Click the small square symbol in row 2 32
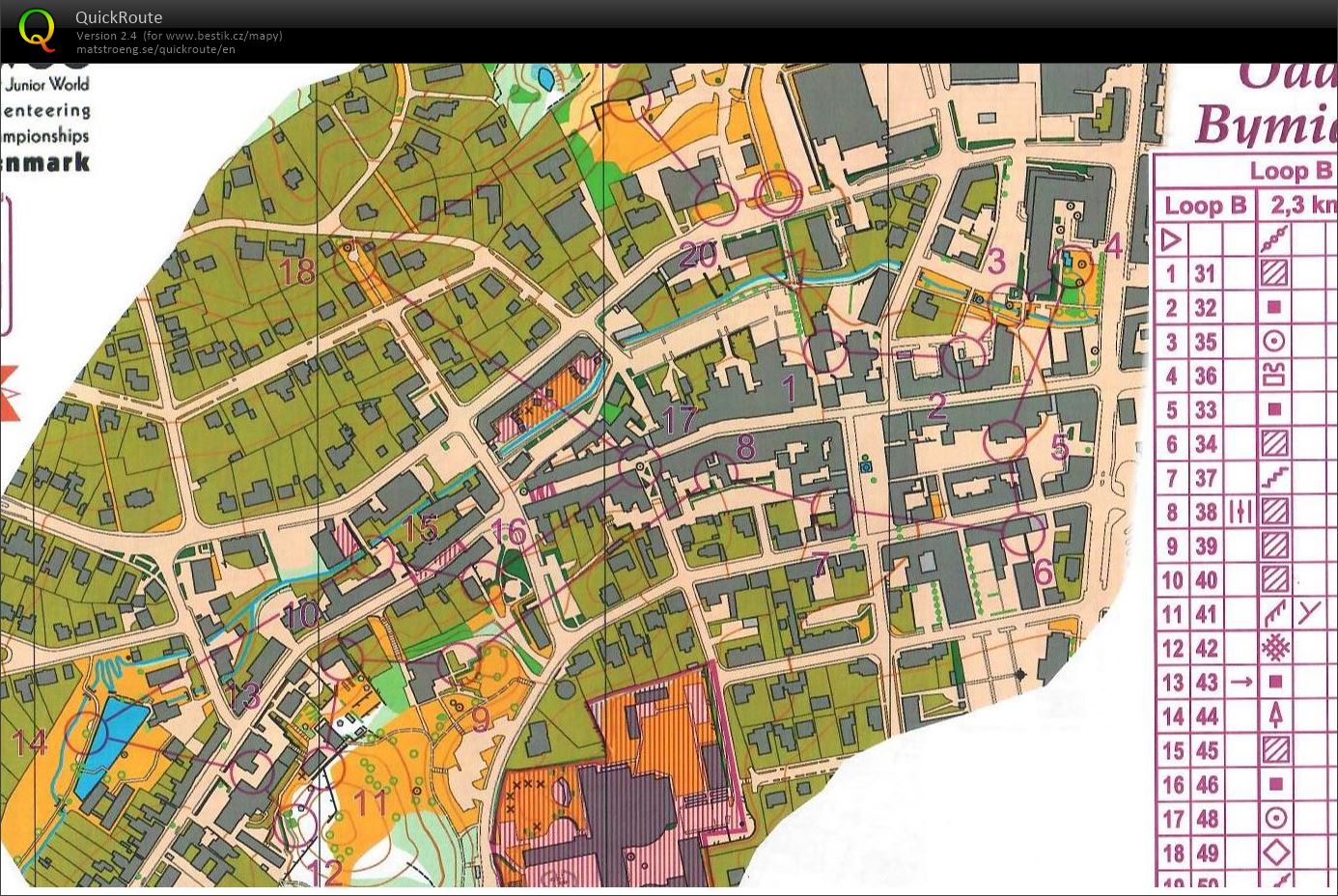The width and height of the screenshot is (1338, 896). [x=1274, y=307]
